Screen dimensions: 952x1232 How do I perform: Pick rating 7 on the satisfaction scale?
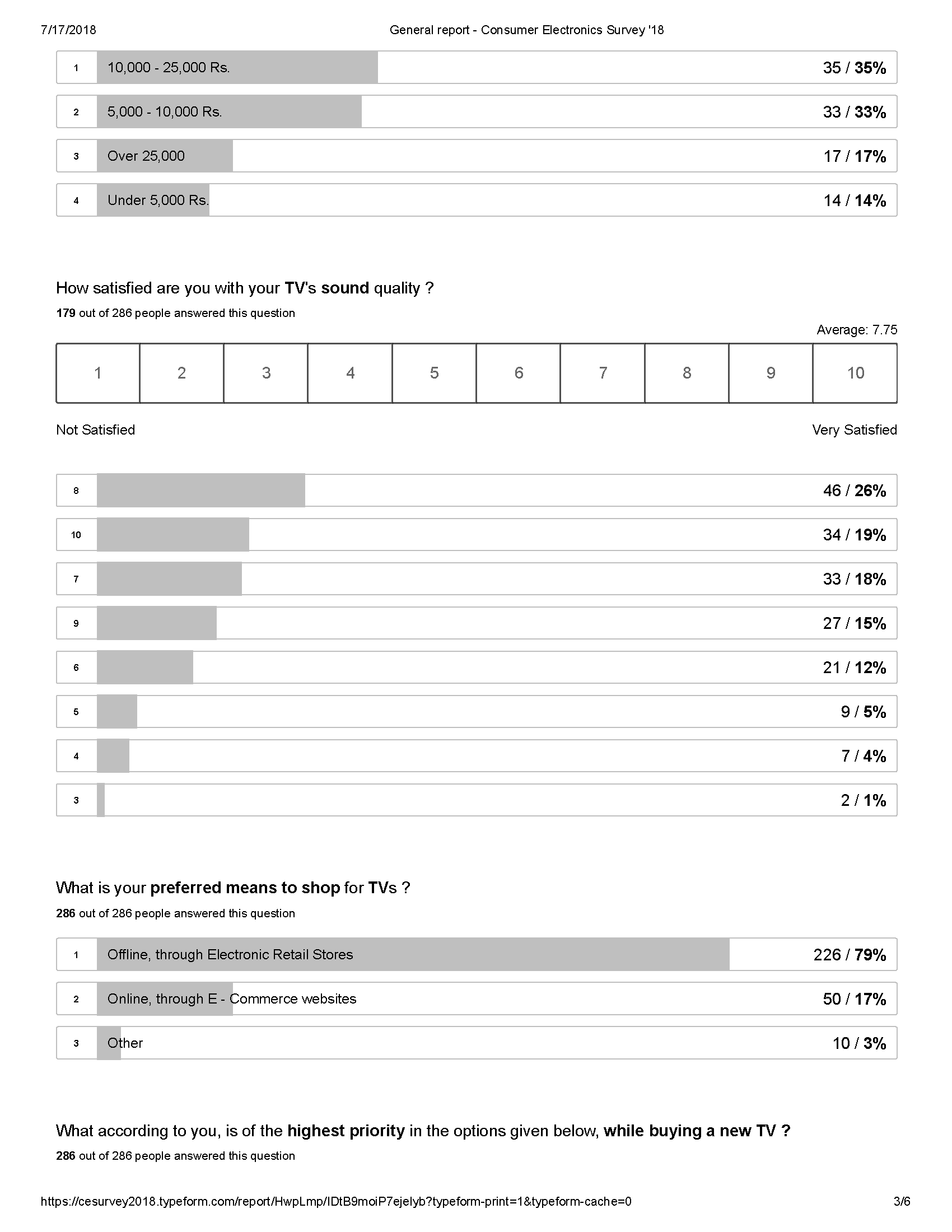coord(603,373)
